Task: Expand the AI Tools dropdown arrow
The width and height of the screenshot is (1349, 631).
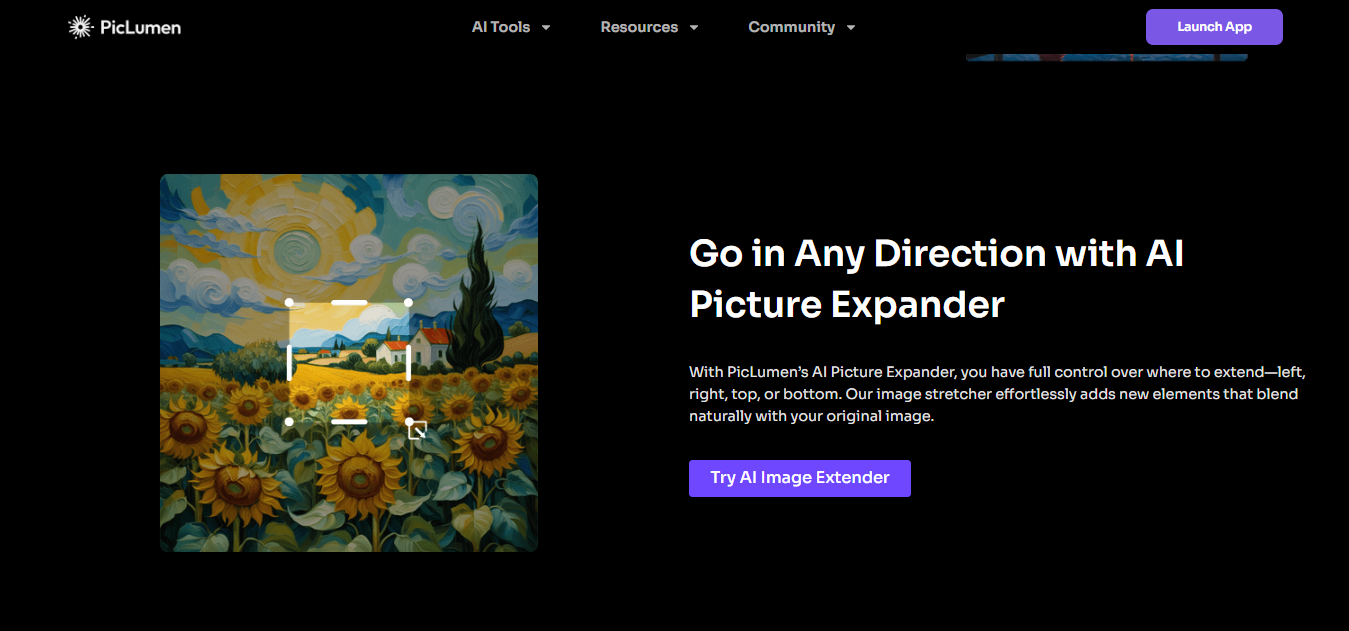Action: click(546, 28)
